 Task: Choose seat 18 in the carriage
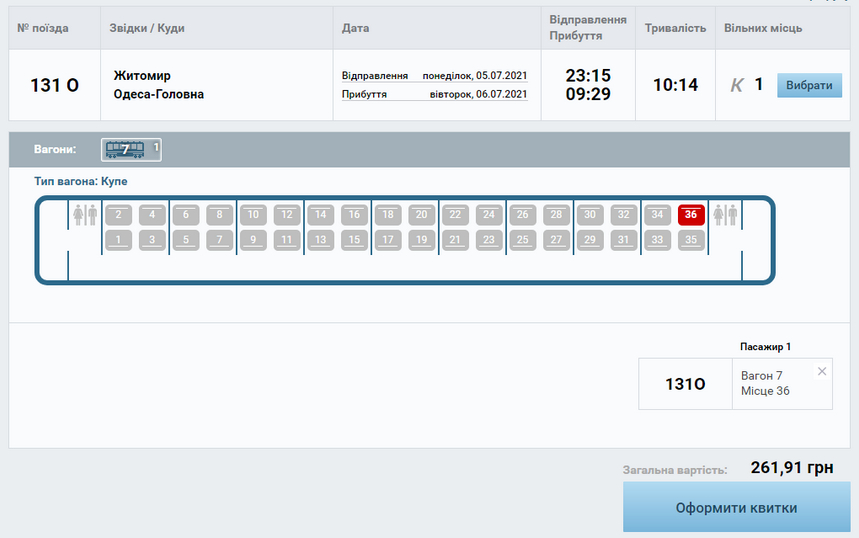coord(388,215)
